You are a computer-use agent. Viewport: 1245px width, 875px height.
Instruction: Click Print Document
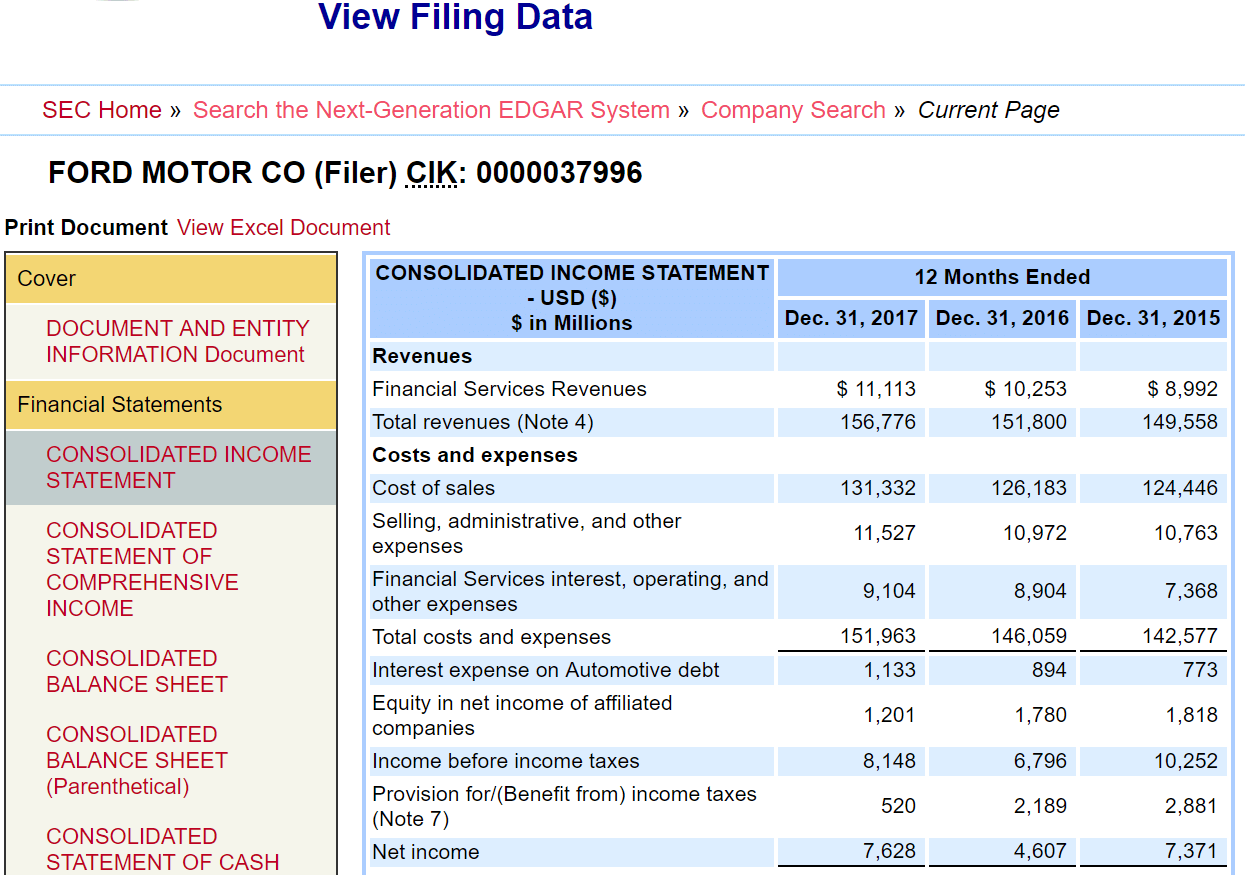(86, 228)
